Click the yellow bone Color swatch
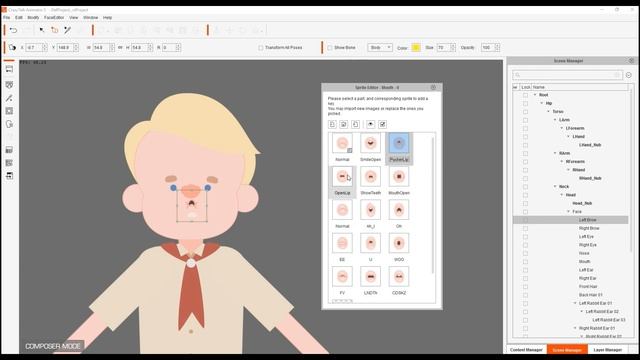Image resolution: width=640 pixels, height=360 pixels. coord(416,48)
